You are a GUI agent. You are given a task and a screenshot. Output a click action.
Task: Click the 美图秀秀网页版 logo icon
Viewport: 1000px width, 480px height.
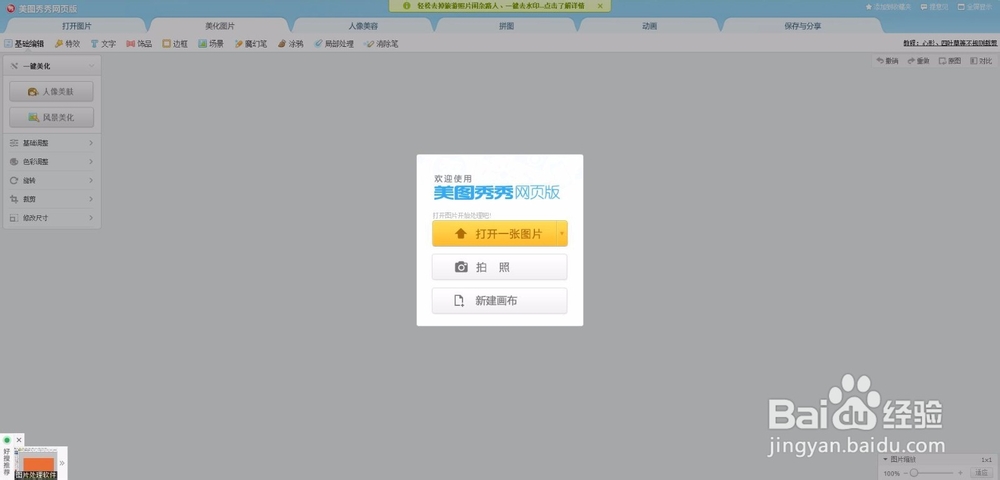(10, 8)
